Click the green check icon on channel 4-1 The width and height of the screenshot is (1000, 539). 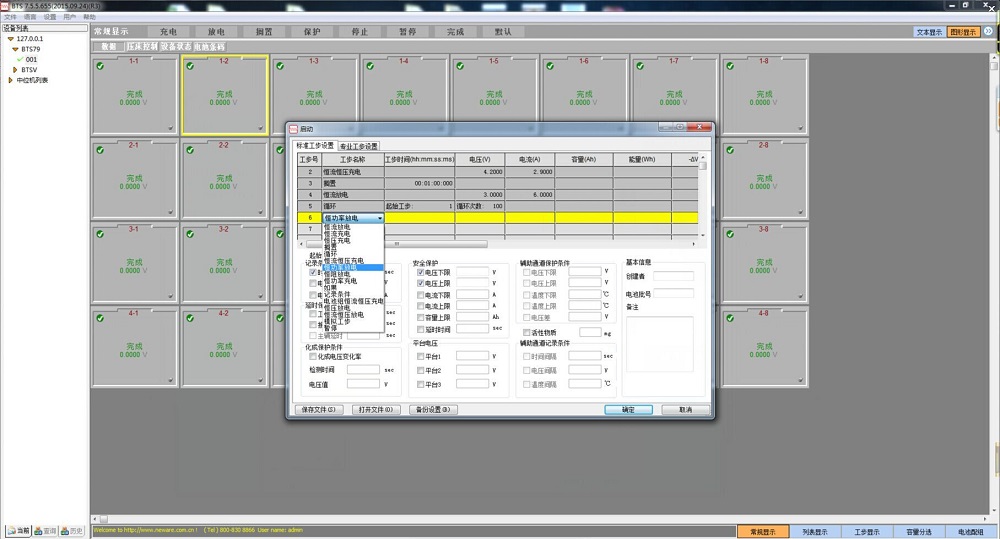pos(99,318)
